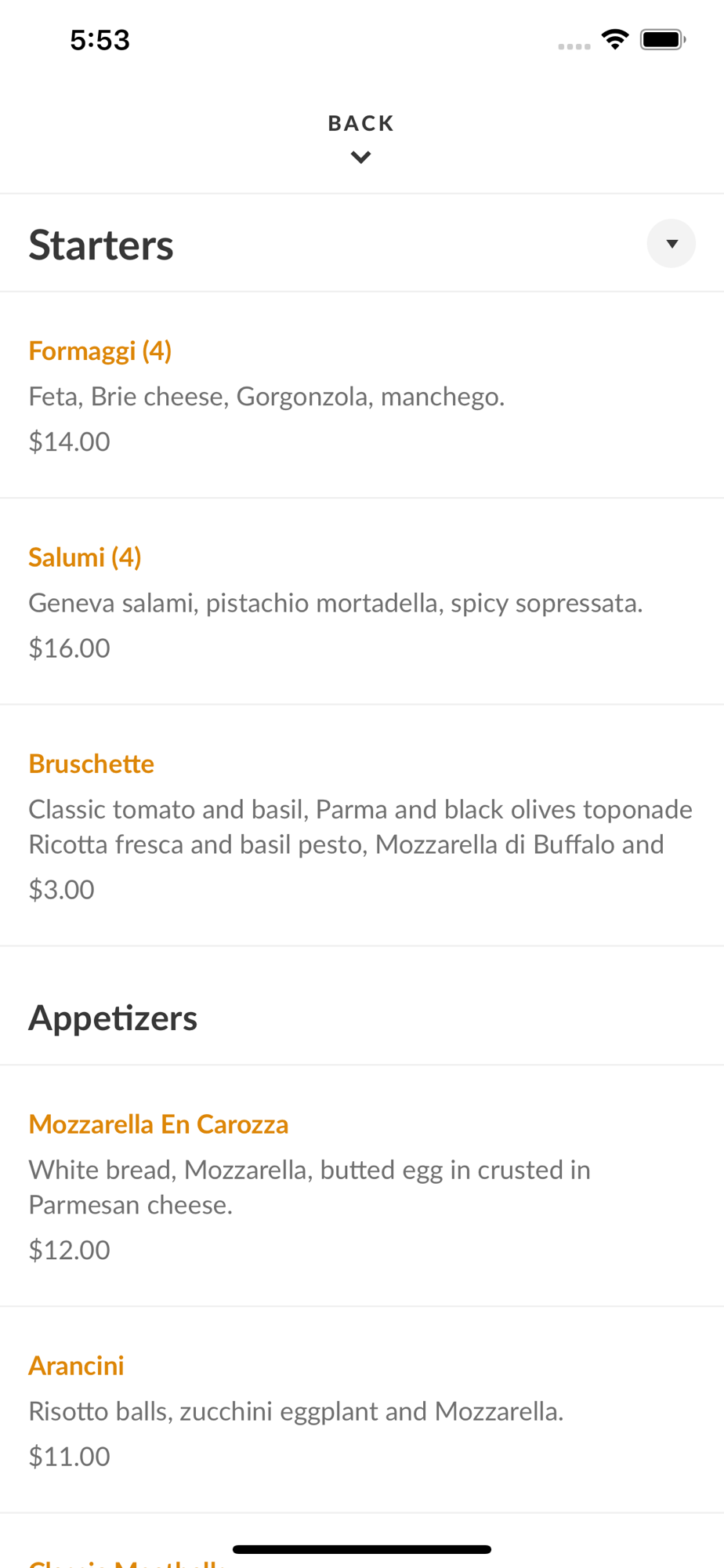
Task: Tap the Starters section heading
Action: click(x=101, y=245)
